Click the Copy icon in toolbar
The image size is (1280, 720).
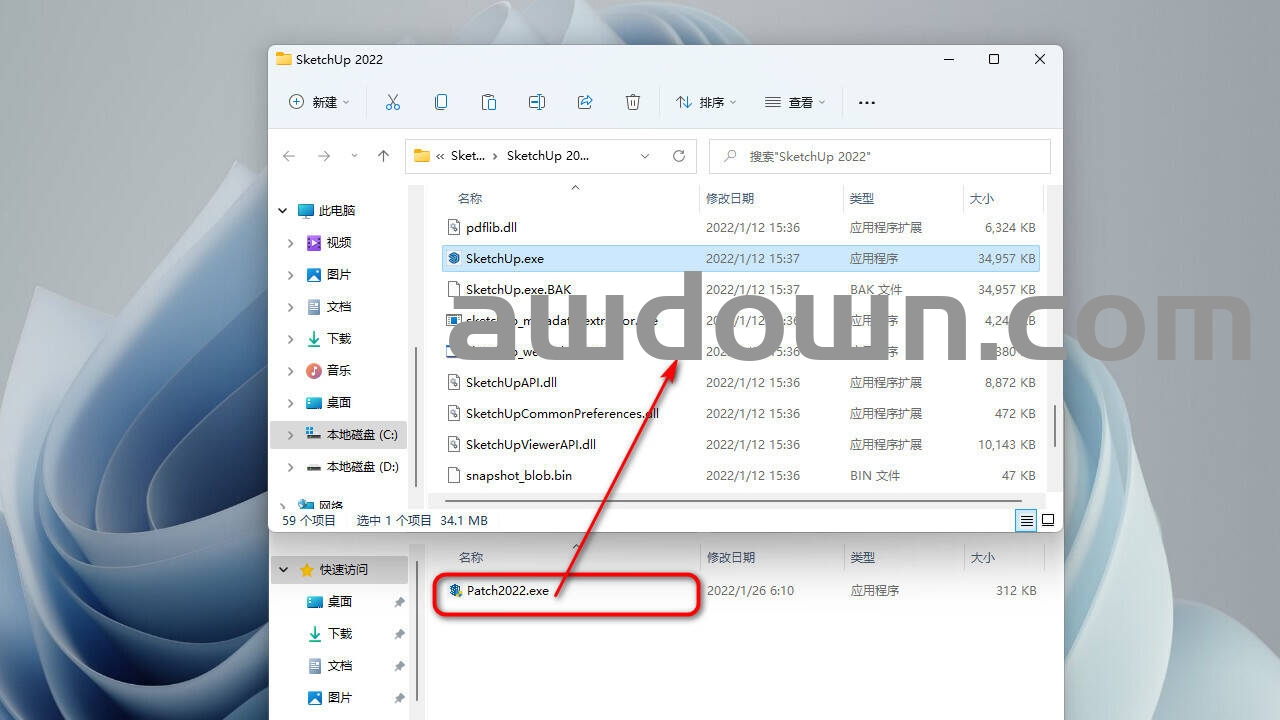pyautogui.click(x=441, y=102)
